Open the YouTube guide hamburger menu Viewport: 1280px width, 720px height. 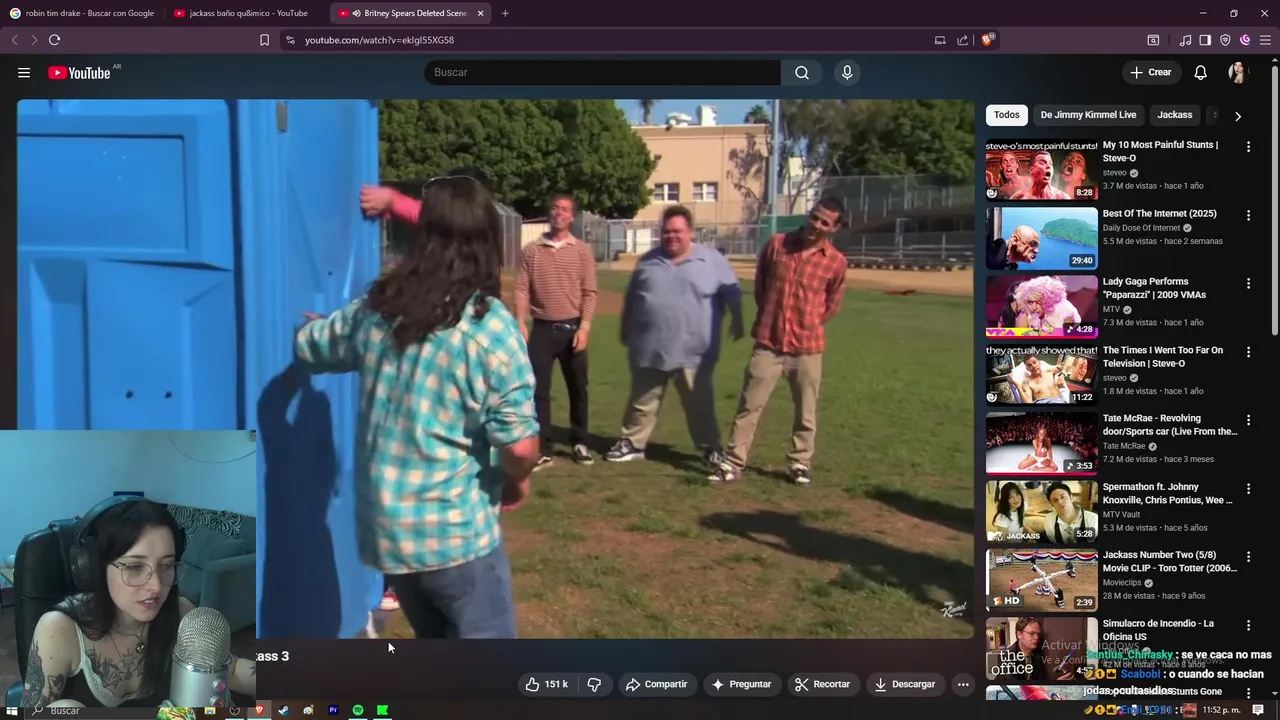24,72
